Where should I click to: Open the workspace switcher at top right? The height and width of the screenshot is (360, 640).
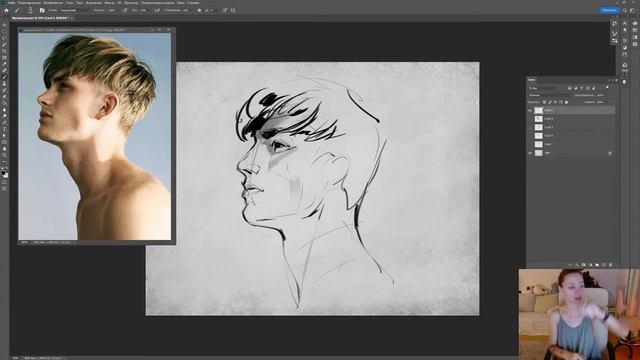(x=633, y=10)
